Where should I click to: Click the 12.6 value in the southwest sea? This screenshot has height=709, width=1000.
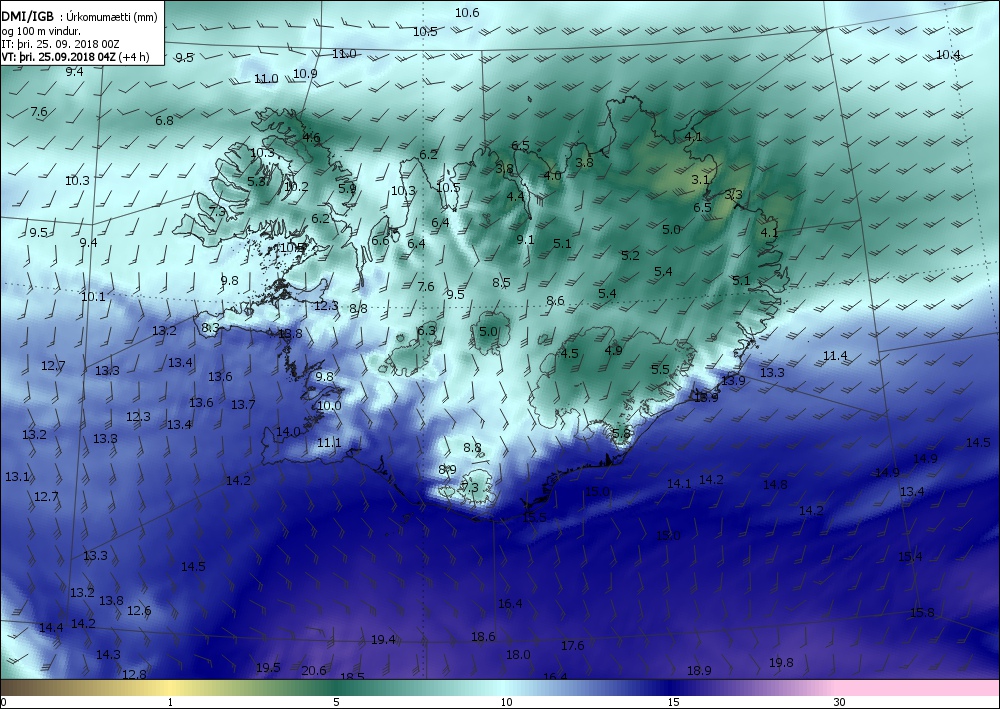coord(139,610)
